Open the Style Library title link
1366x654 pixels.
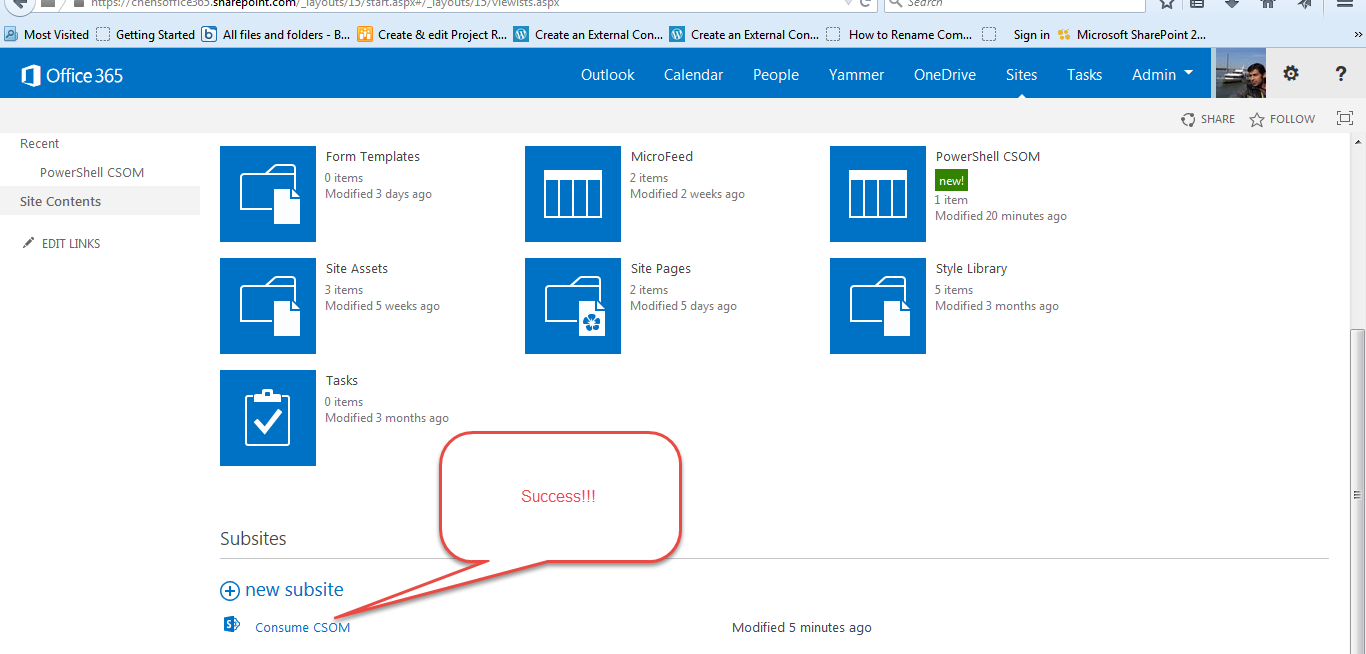(971, 269)
